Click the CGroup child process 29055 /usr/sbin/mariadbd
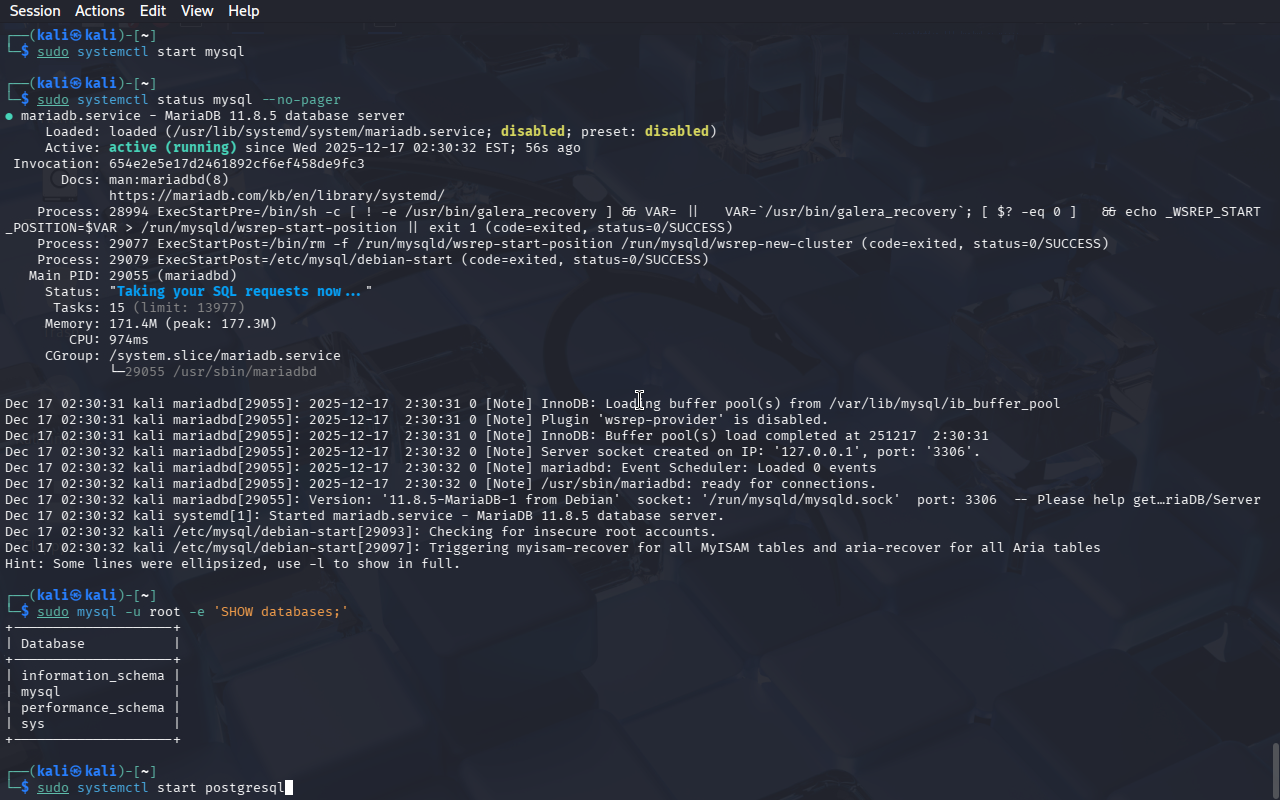This screenshot has height=800, width=1280. coord(220,372)
